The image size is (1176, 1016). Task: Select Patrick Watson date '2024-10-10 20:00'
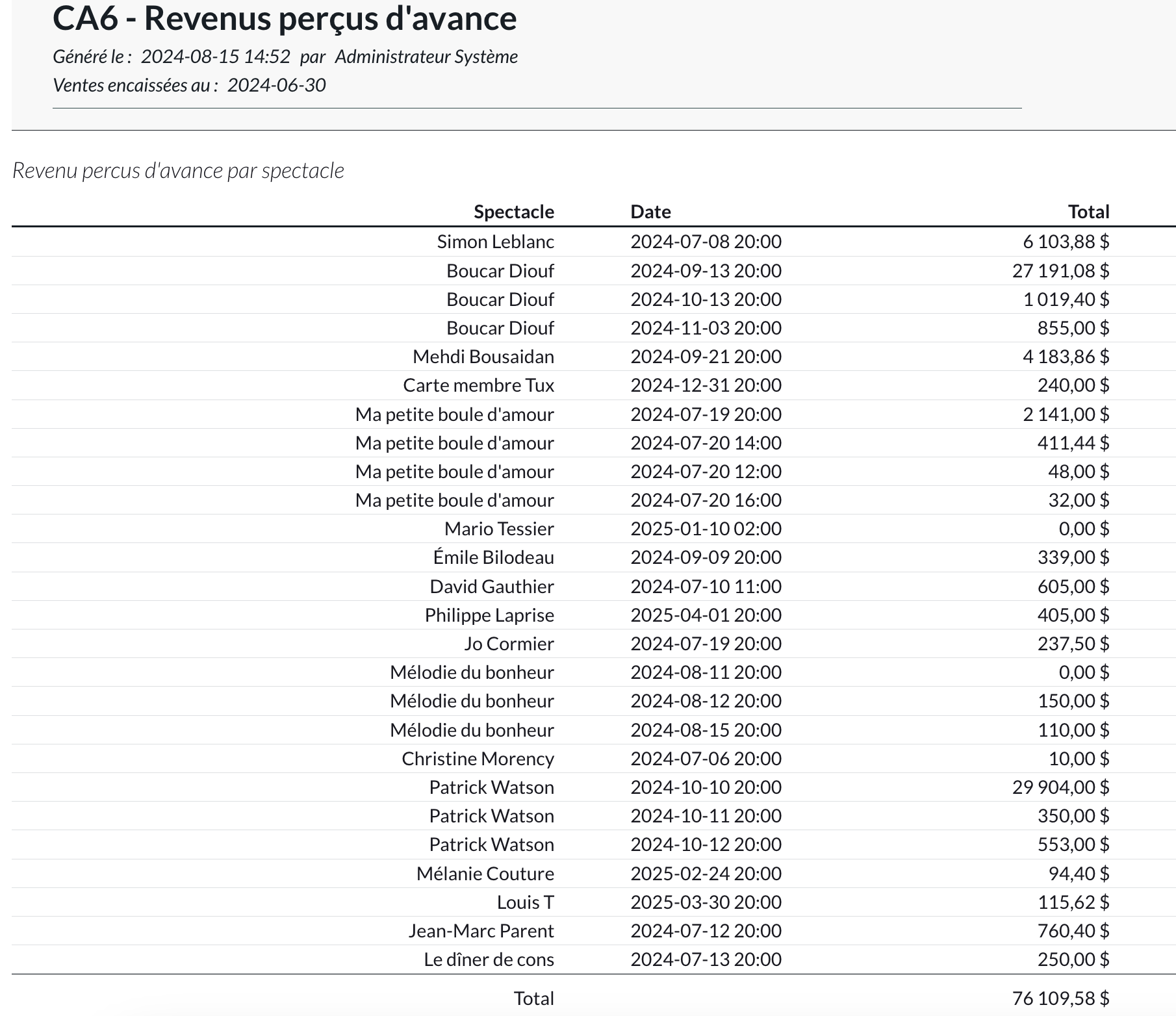point(706,787)
